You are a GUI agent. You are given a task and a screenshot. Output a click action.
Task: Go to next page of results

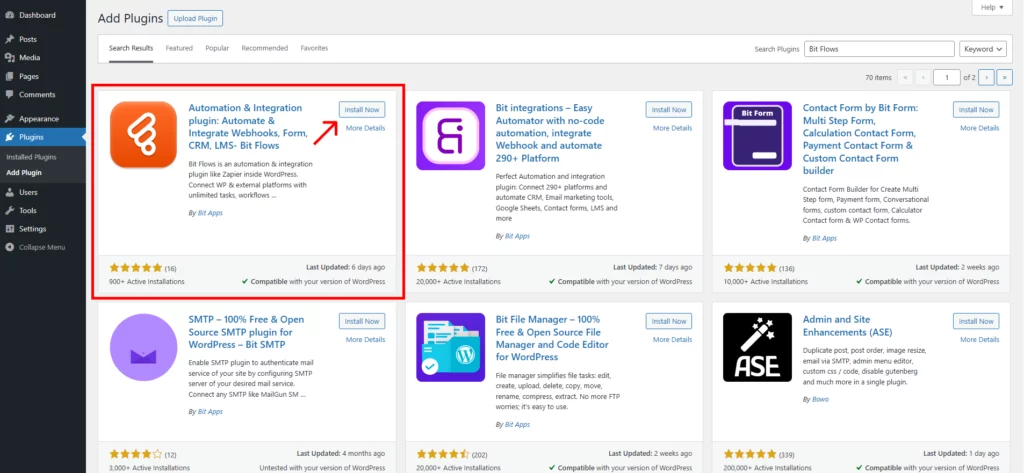986,76
